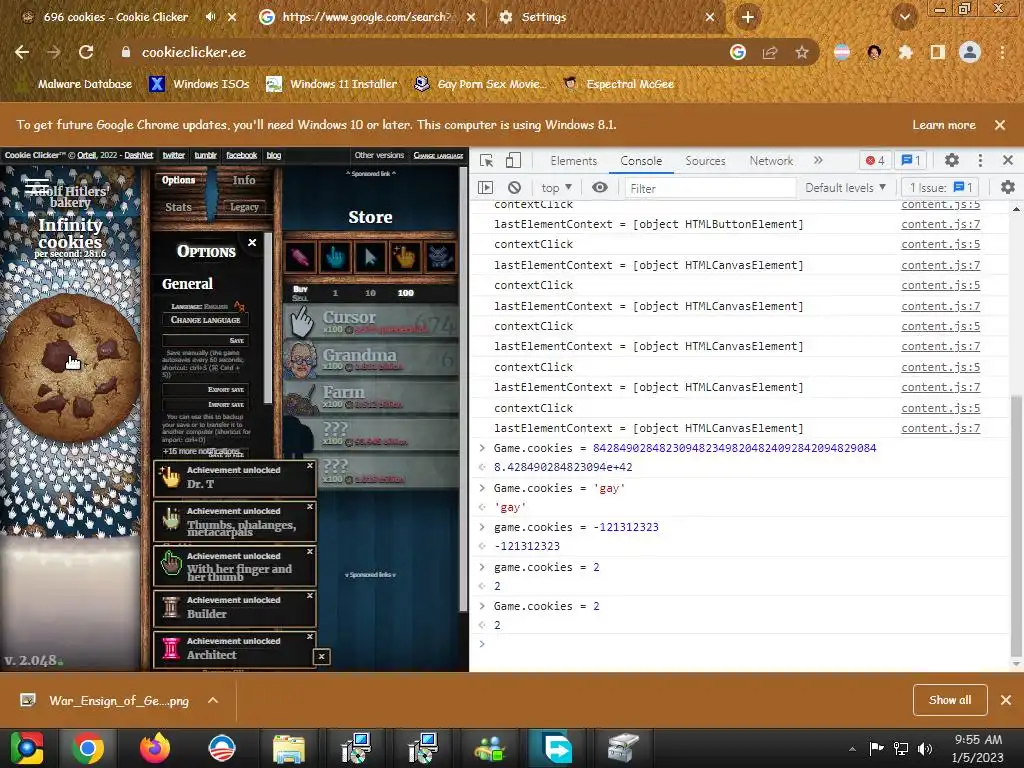Buy the Grandma building
1024x768 pixels.
[370, 359]
